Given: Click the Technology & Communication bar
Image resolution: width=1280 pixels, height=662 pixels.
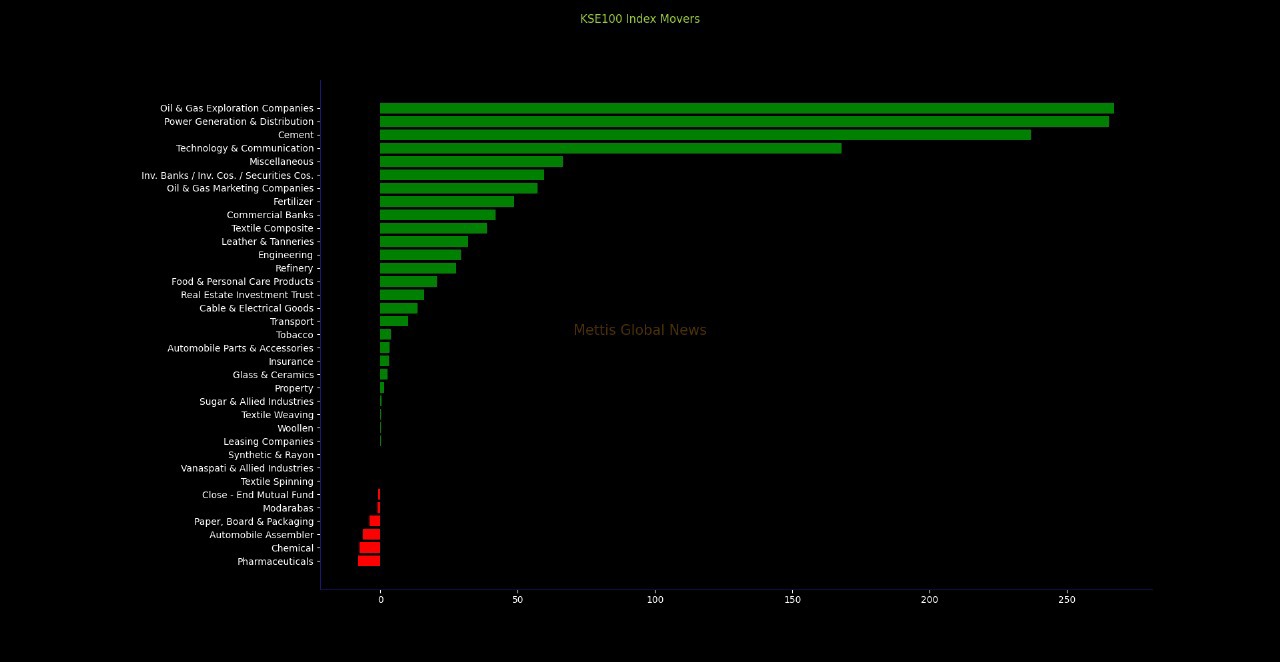Looking at the screenshot, I should pos(610,148).
